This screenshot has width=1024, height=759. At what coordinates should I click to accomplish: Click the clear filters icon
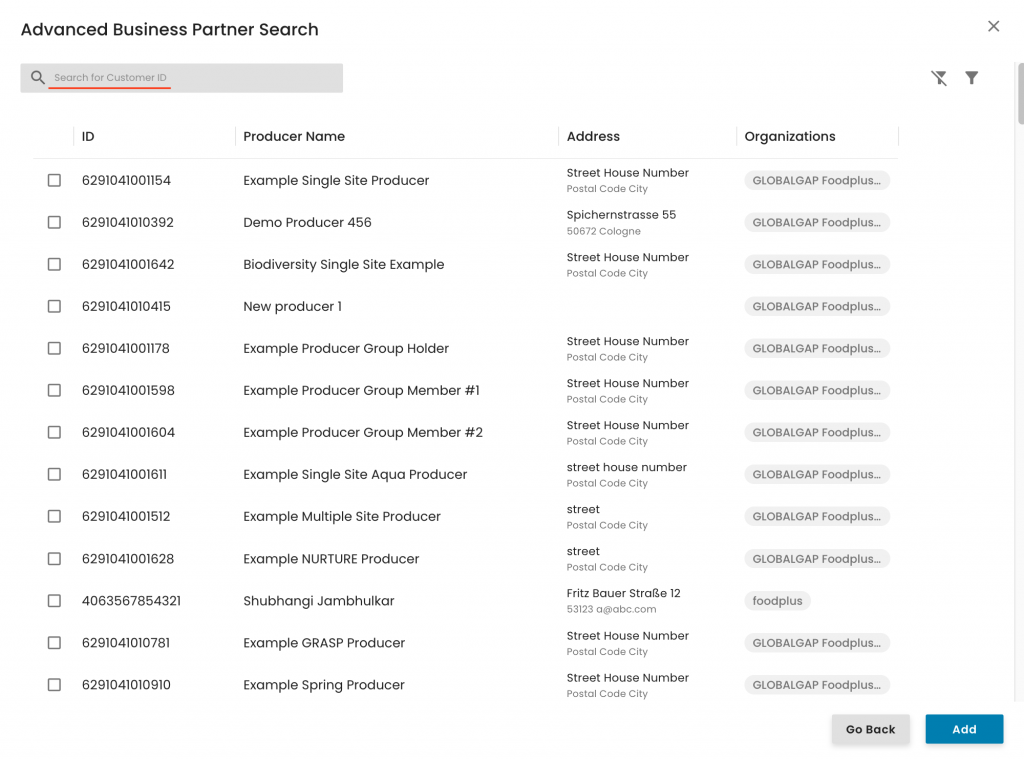[939, 78]
